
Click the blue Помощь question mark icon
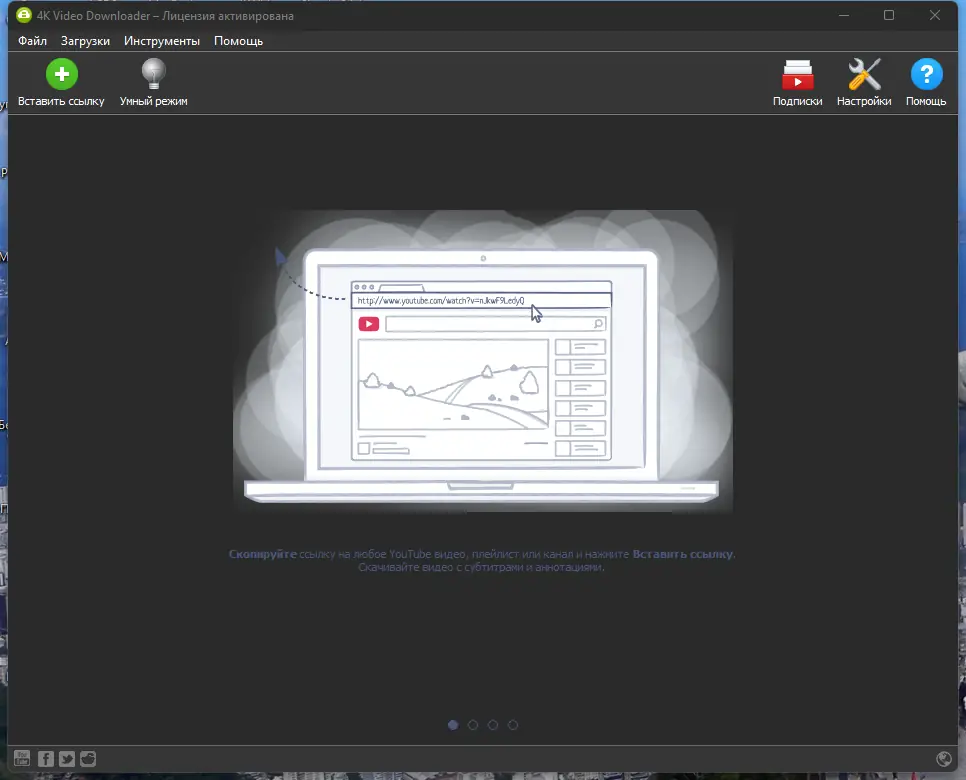[x=927, y=74]
